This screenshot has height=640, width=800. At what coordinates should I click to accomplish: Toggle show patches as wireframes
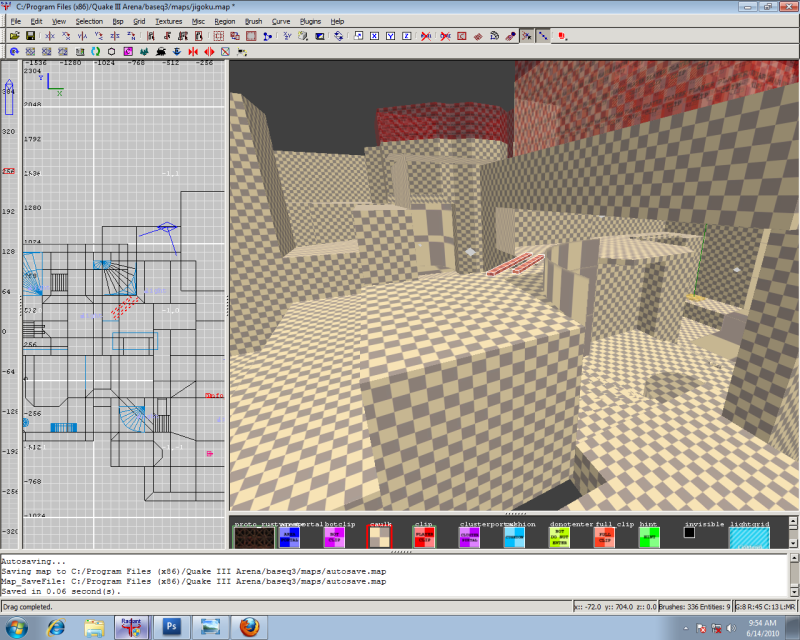click(478, 36)
